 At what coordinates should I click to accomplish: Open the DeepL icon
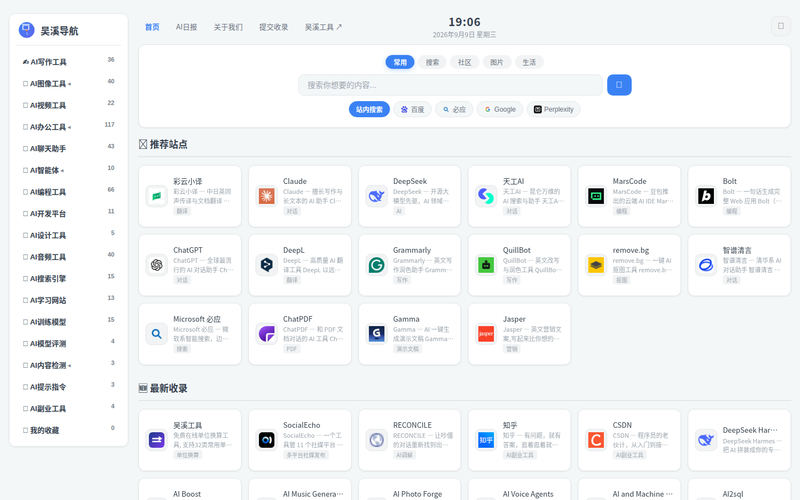pyautogui.click(x=266, y=265)
